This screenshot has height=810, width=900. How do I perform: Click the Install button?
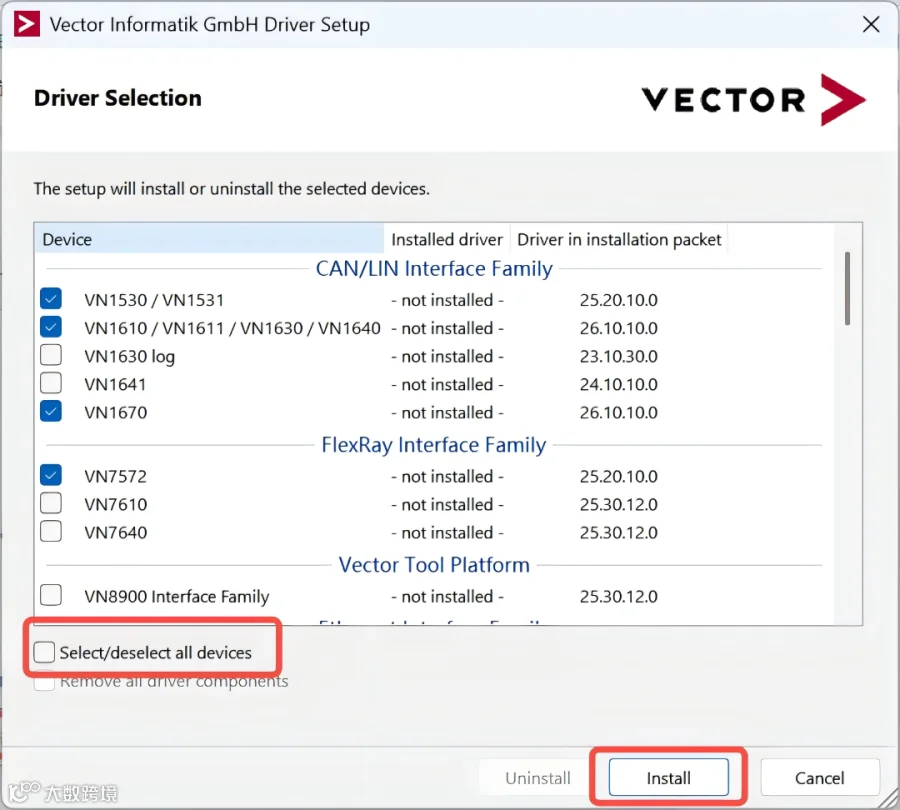point(669,778)
